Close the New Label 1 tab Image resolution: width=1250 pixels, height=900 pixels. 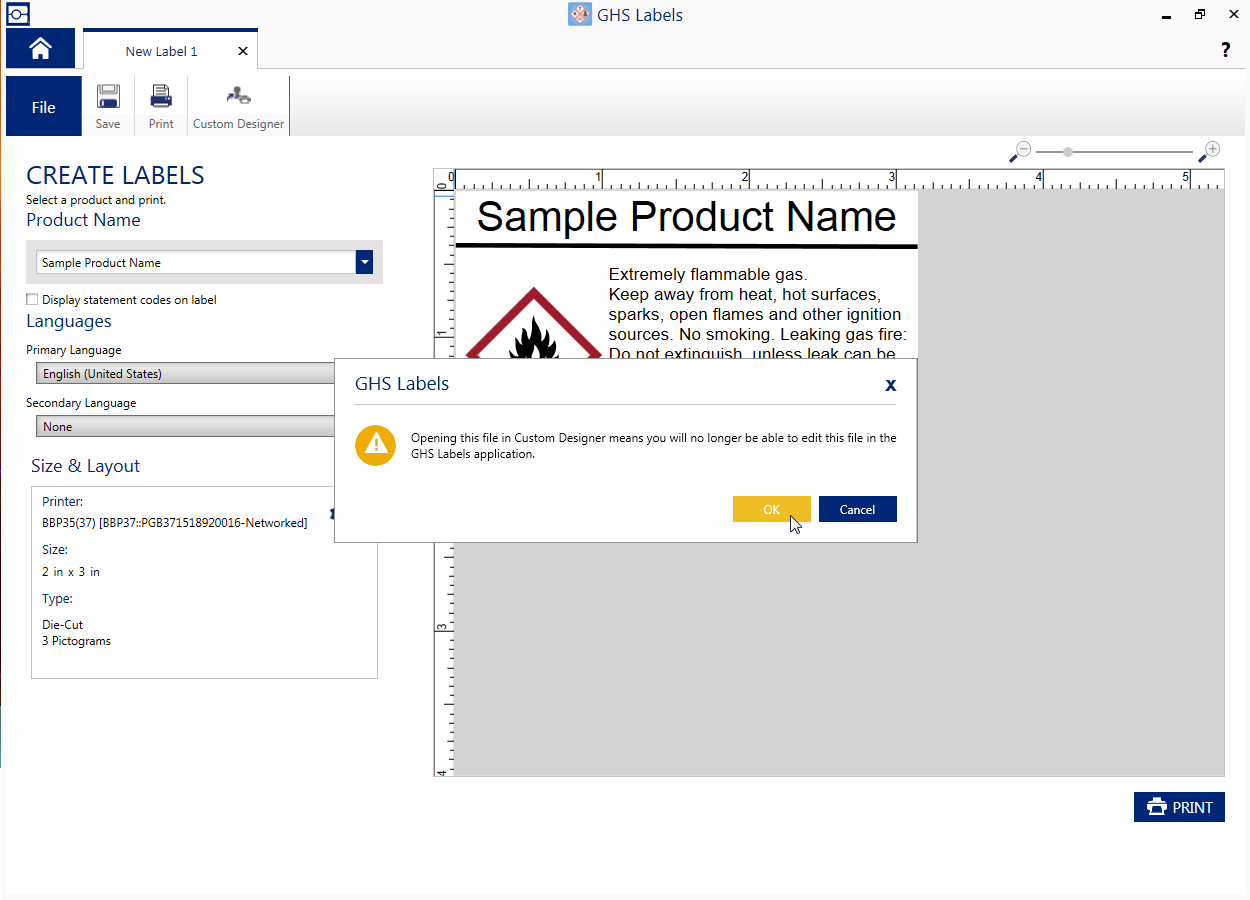pos(243,51)
